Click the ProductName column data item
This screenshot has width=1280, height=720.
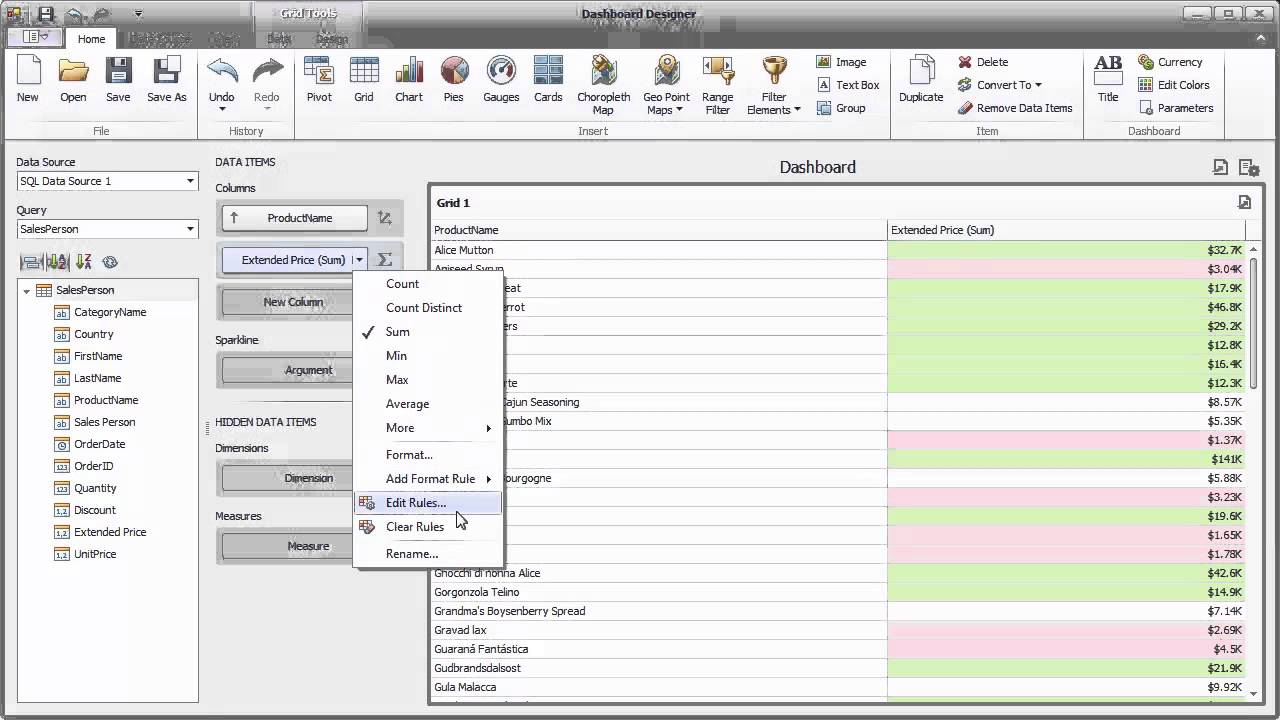[x=294, y=218]
